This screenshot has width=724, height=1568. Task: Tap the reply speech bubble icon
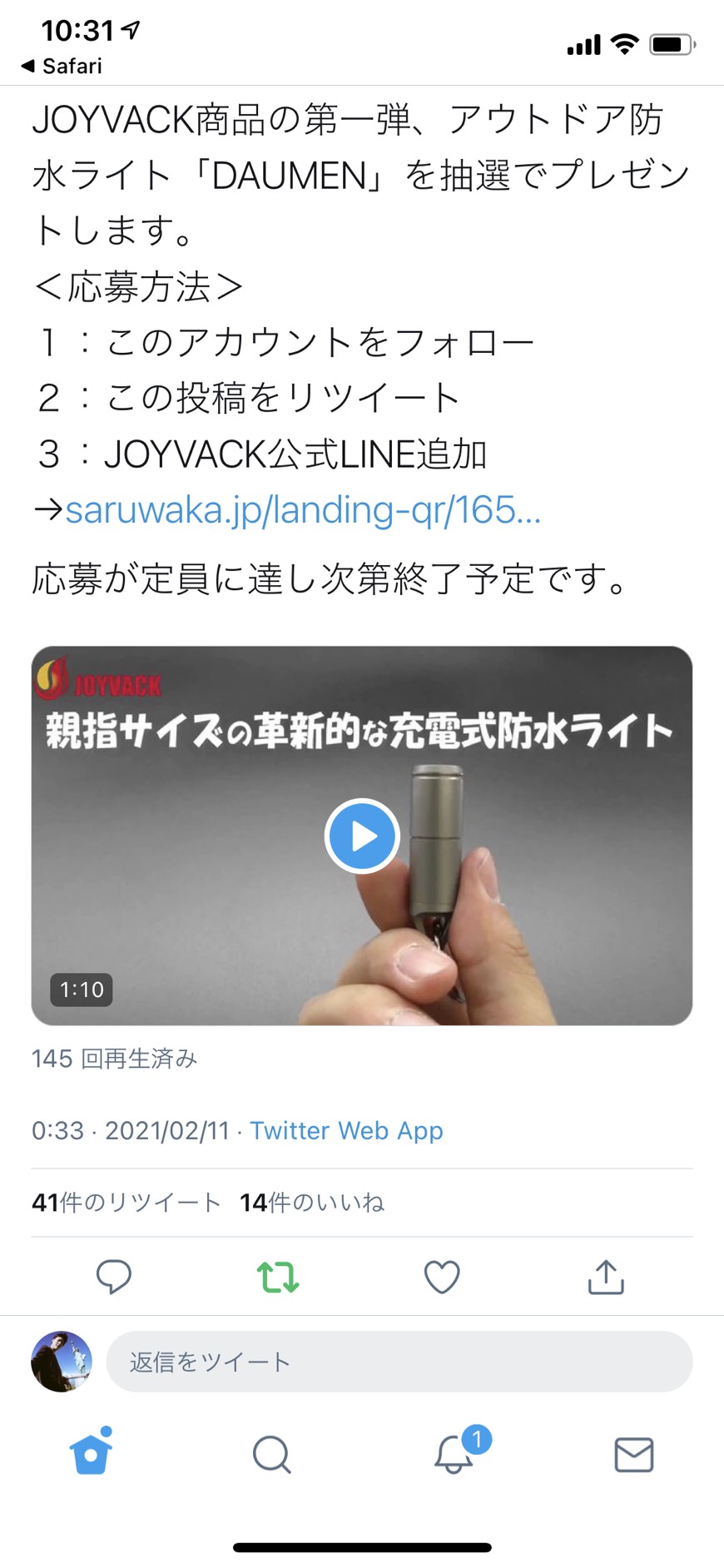(114, 1277)
